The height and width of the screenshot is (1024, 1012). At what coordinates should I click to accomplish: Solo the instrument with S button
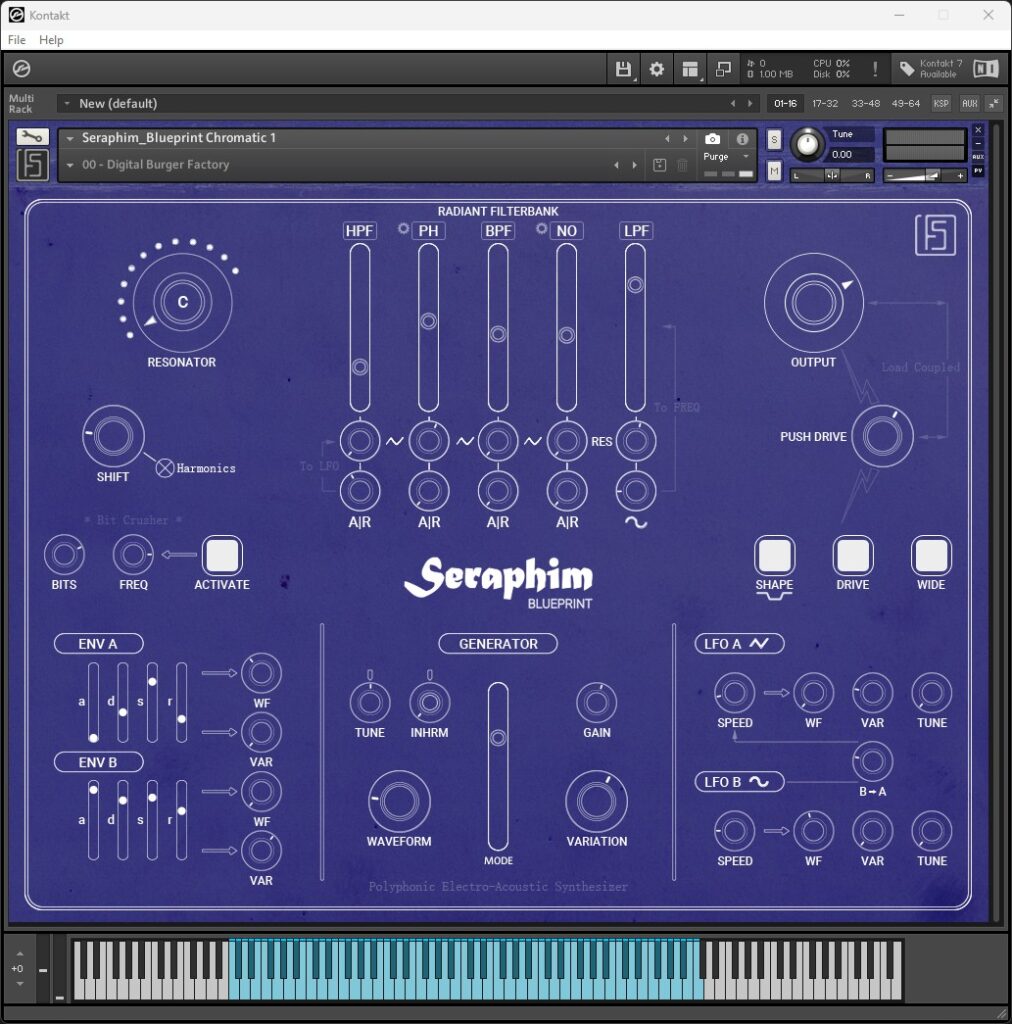[x=774, y=139]
